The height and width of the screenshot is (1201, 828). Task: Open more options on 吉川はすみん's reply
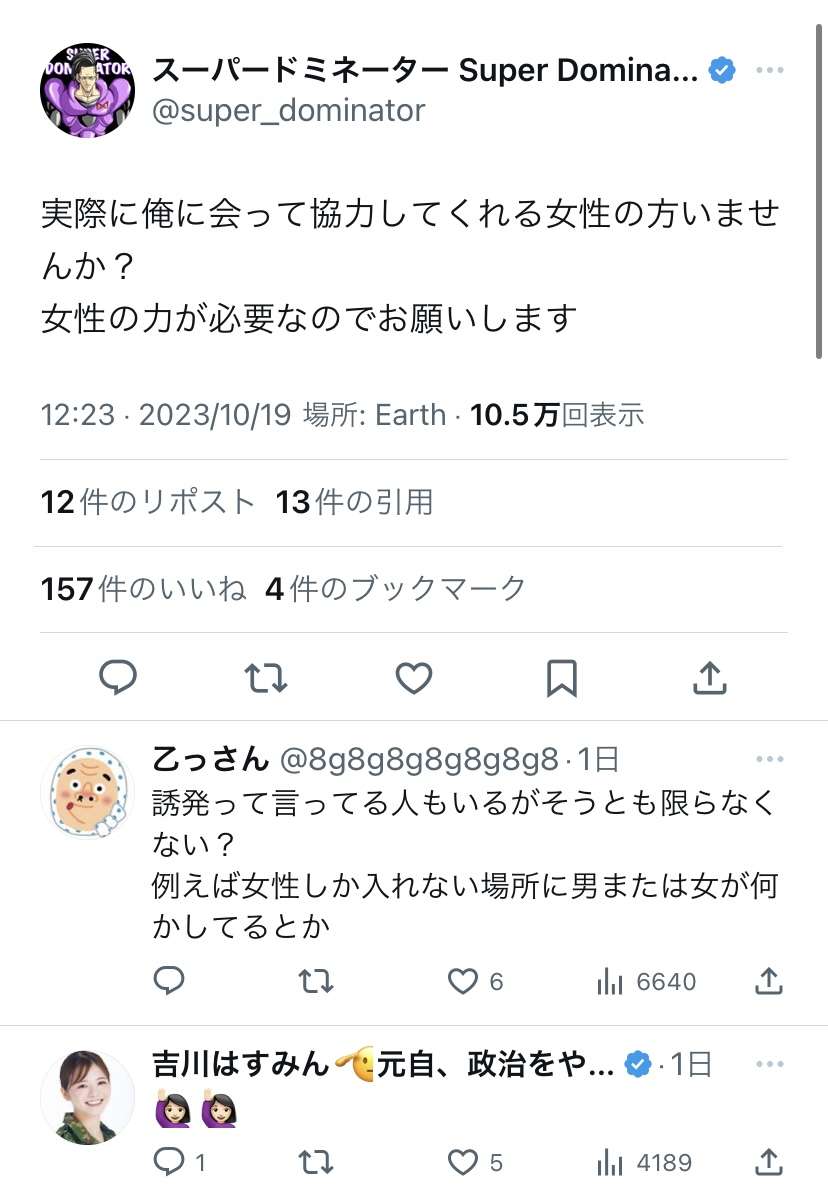769,1064
